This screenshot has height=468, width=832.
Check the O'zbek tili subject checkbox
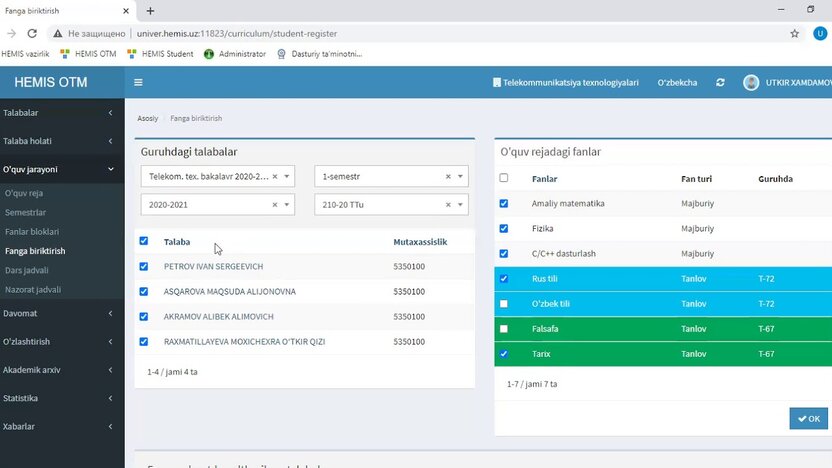click(x=504, y=304)
